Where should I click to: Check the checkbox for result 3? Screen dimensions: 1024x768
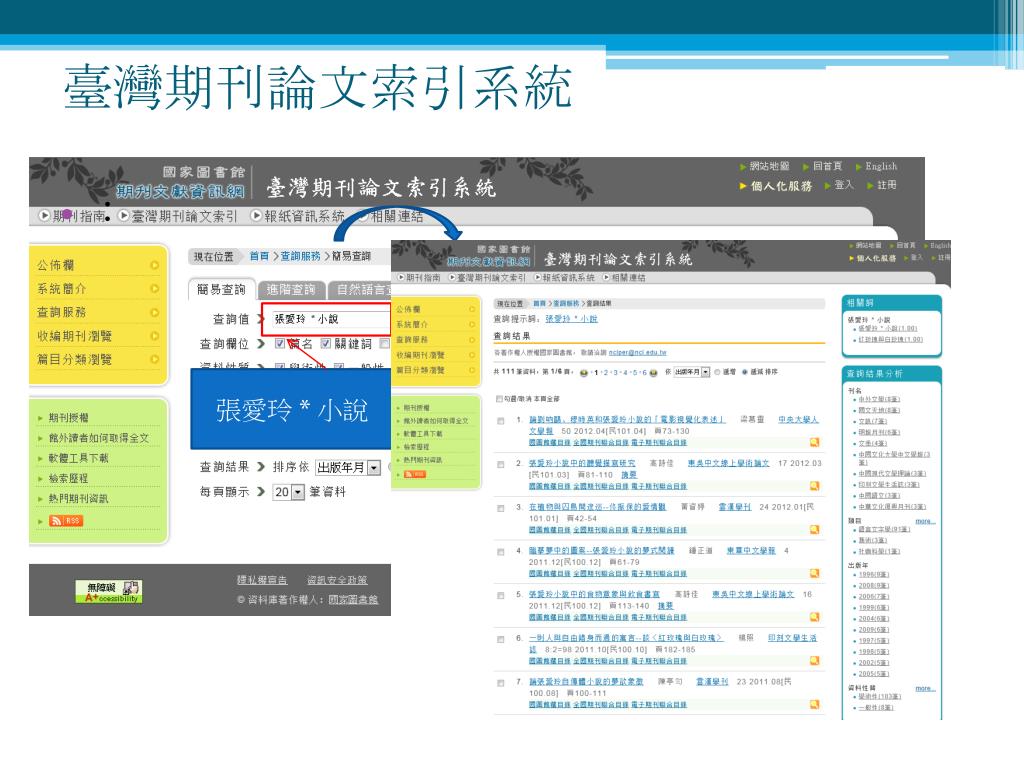coord(500,508)
